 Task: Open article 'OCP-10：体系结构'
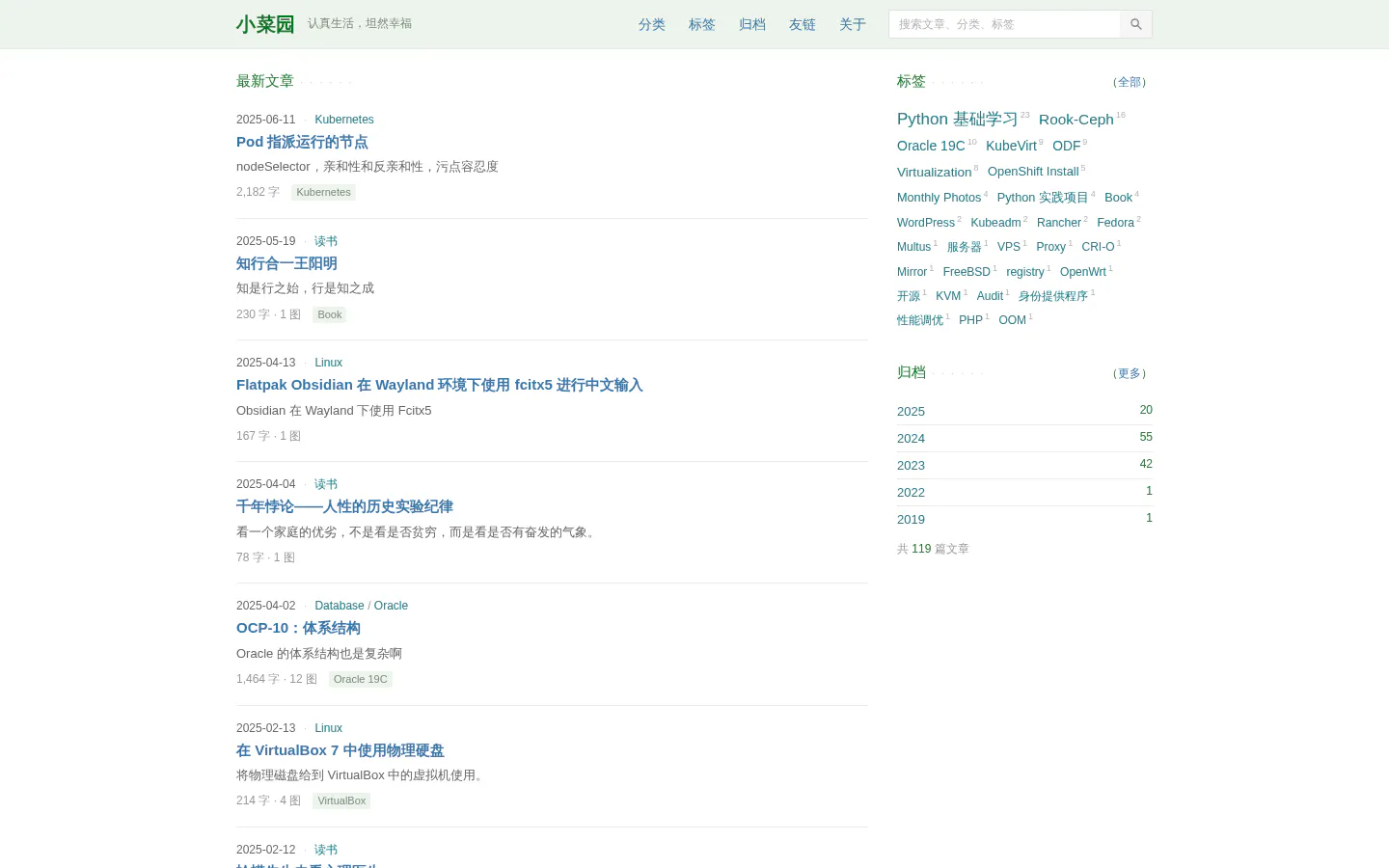pos(298,628)
